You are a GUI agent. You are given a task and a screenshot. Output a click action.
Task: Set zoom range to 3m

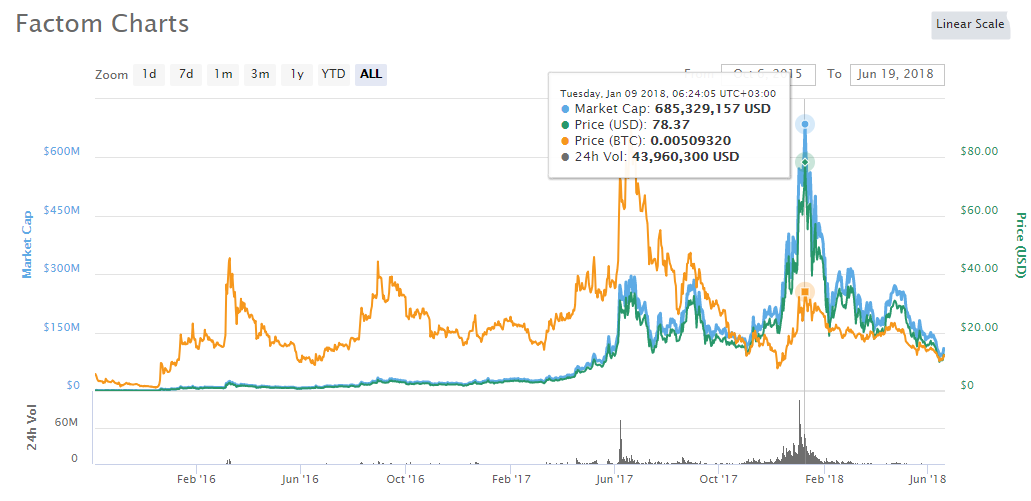260,74
